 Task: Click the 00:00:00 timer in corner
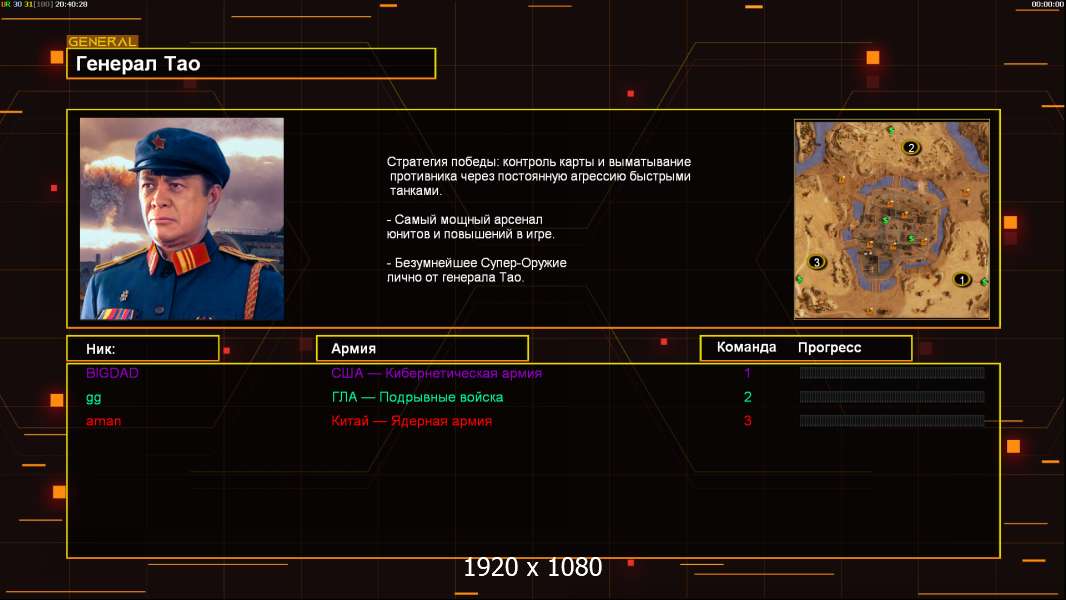(1047, 4)
